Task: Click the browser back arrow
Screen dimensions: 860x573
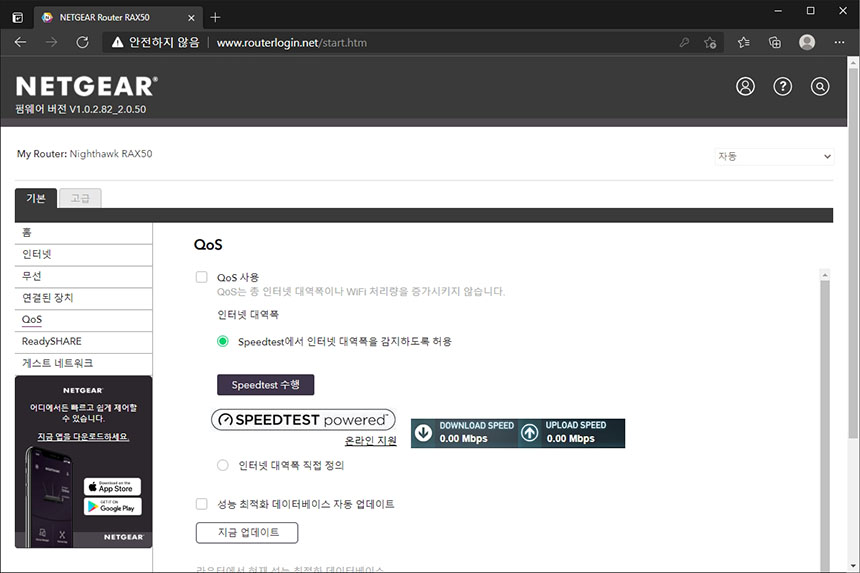Action: click(x=20, y=42)
